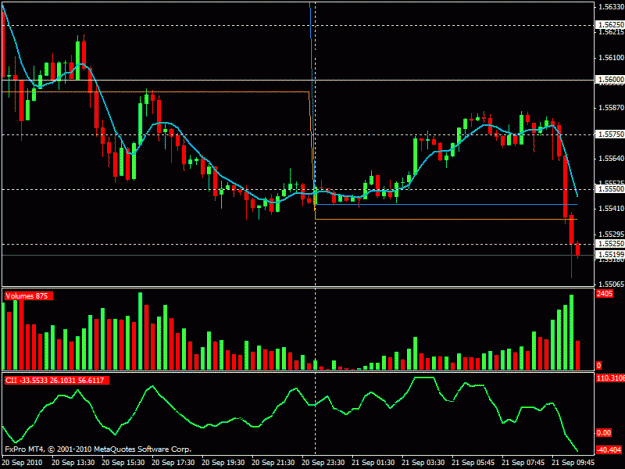The image size is (625, 469).
Task: Click the 1.56100 price scale value
Action: coord(611,58)
